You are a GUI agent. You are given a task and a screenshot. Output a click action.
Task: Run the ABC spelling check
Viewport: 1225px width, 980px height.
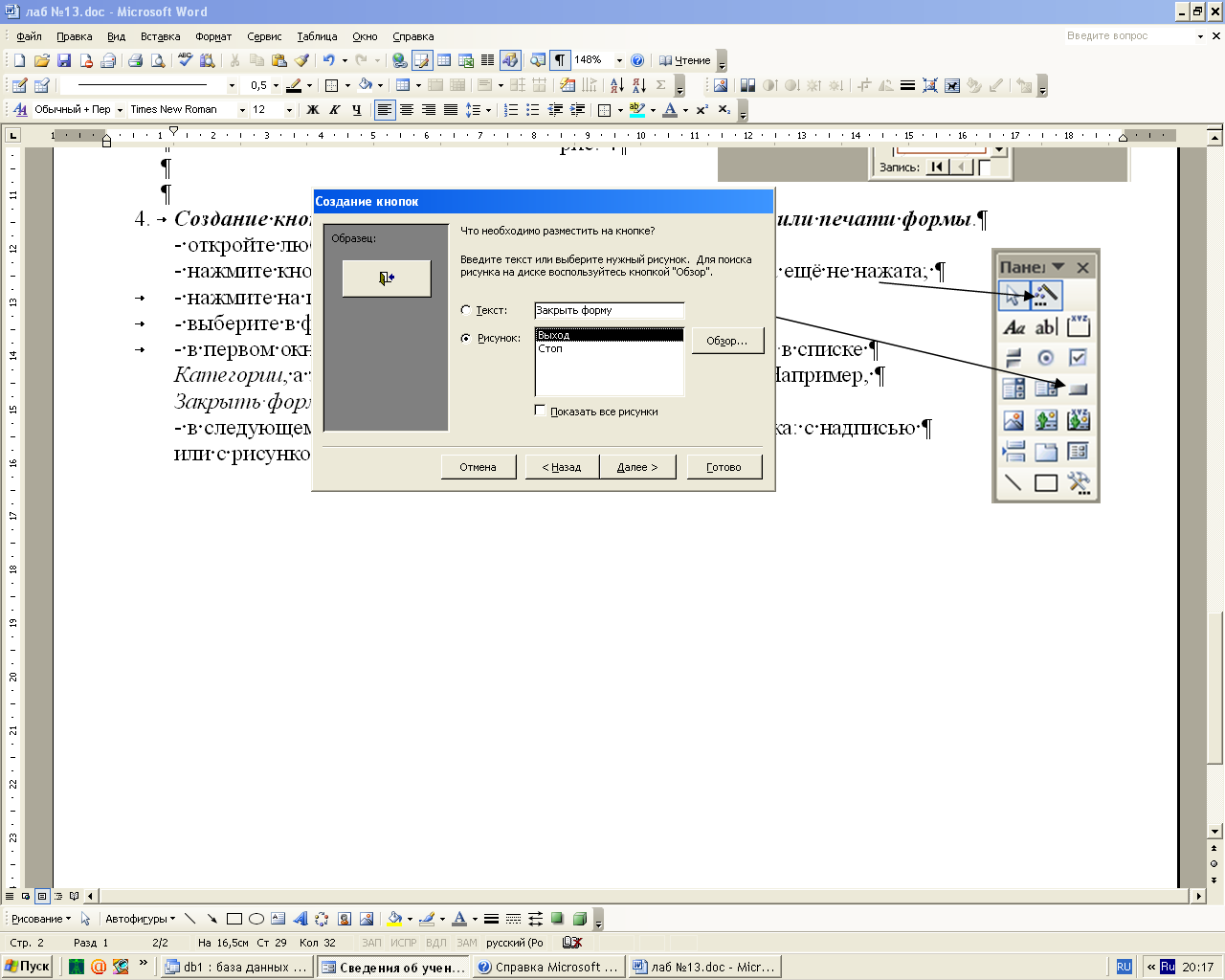(x=186, y=60)
